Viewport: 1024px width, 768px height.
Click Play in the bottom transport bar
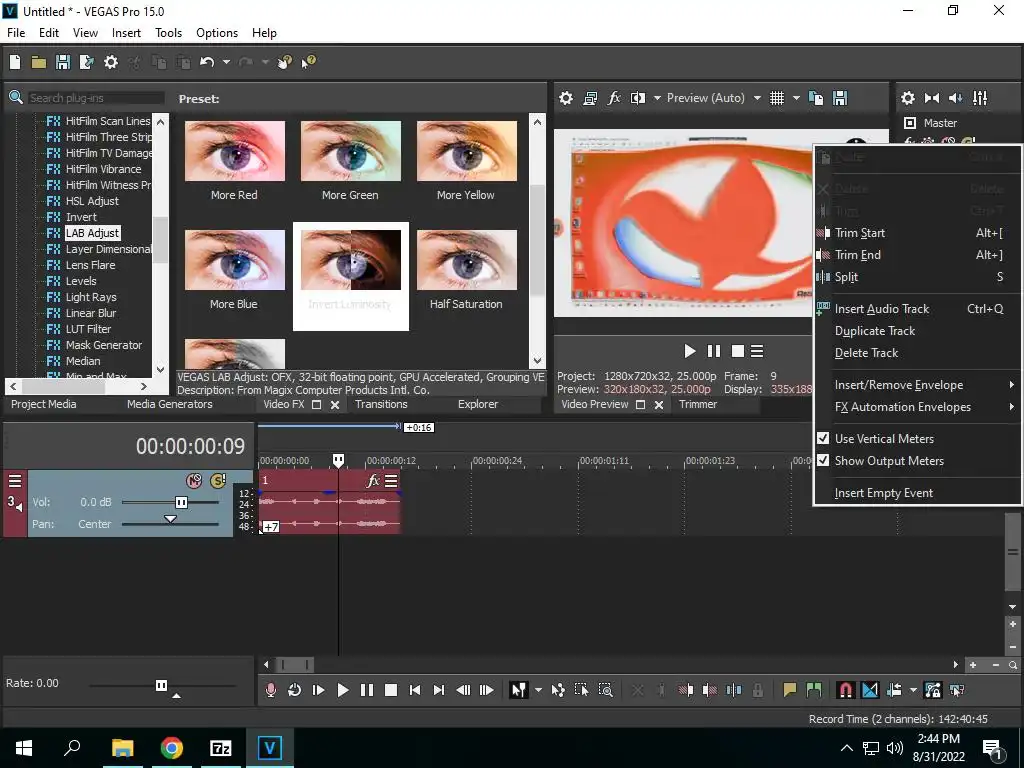click(342, 690)
